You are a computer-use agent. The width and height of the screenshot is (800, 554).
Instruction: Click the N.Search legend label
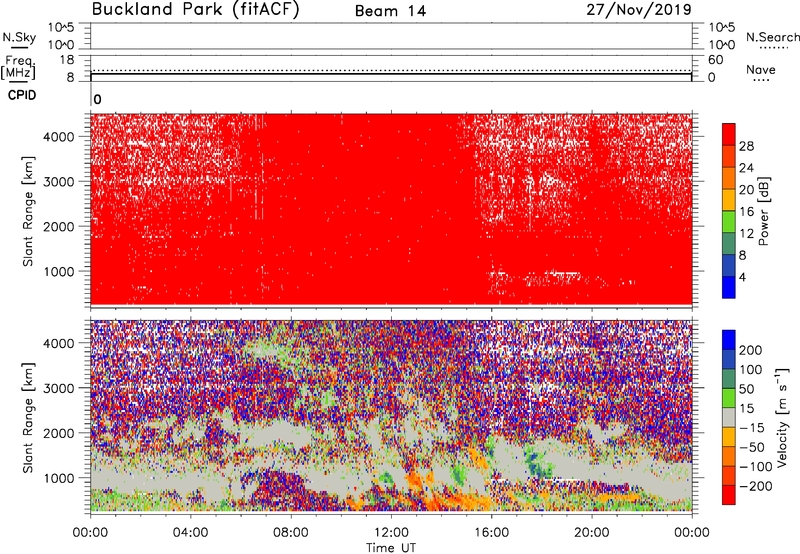772,37
